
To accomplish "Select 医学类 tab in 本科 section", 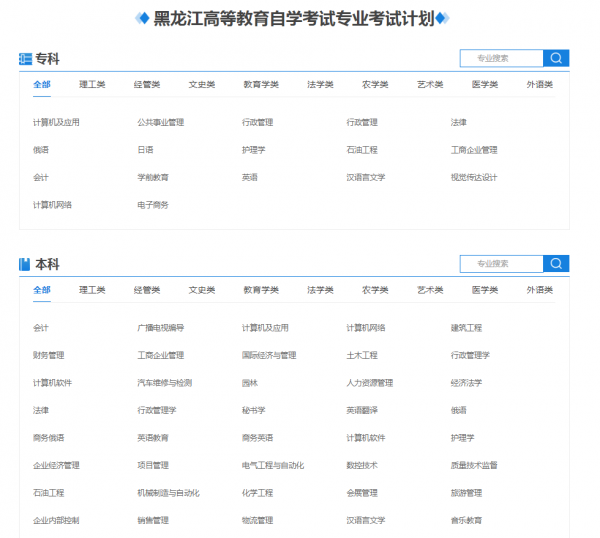I will tap(485, 290).
